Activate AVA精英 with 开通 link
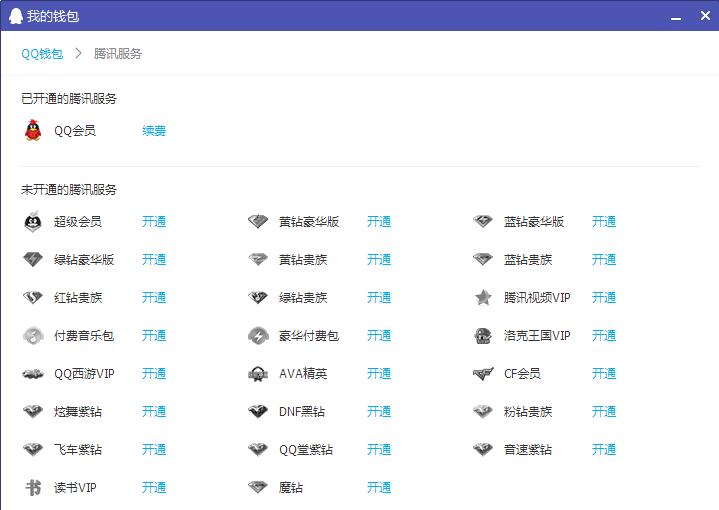 379,374
